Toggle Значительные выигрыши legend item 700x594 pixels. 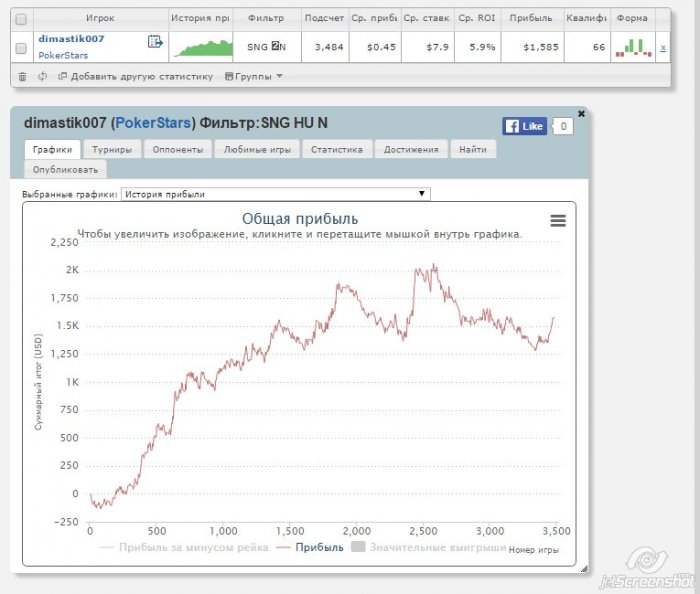[x=429, y=547]
